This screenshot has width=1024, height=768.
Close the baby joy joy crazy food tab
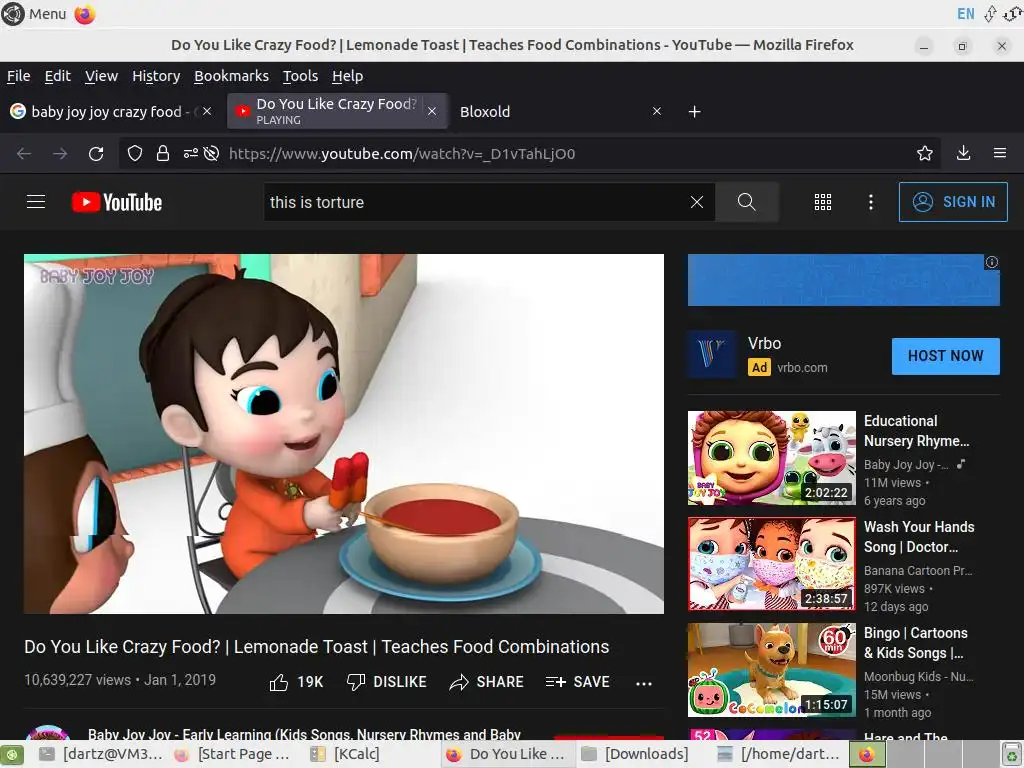pos(207,112)
